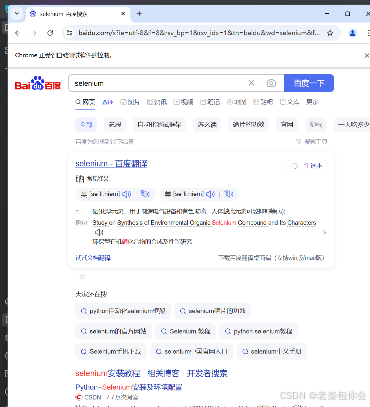
Task: Expand the 更多 tab options
Action: click(x=312, y=102)
